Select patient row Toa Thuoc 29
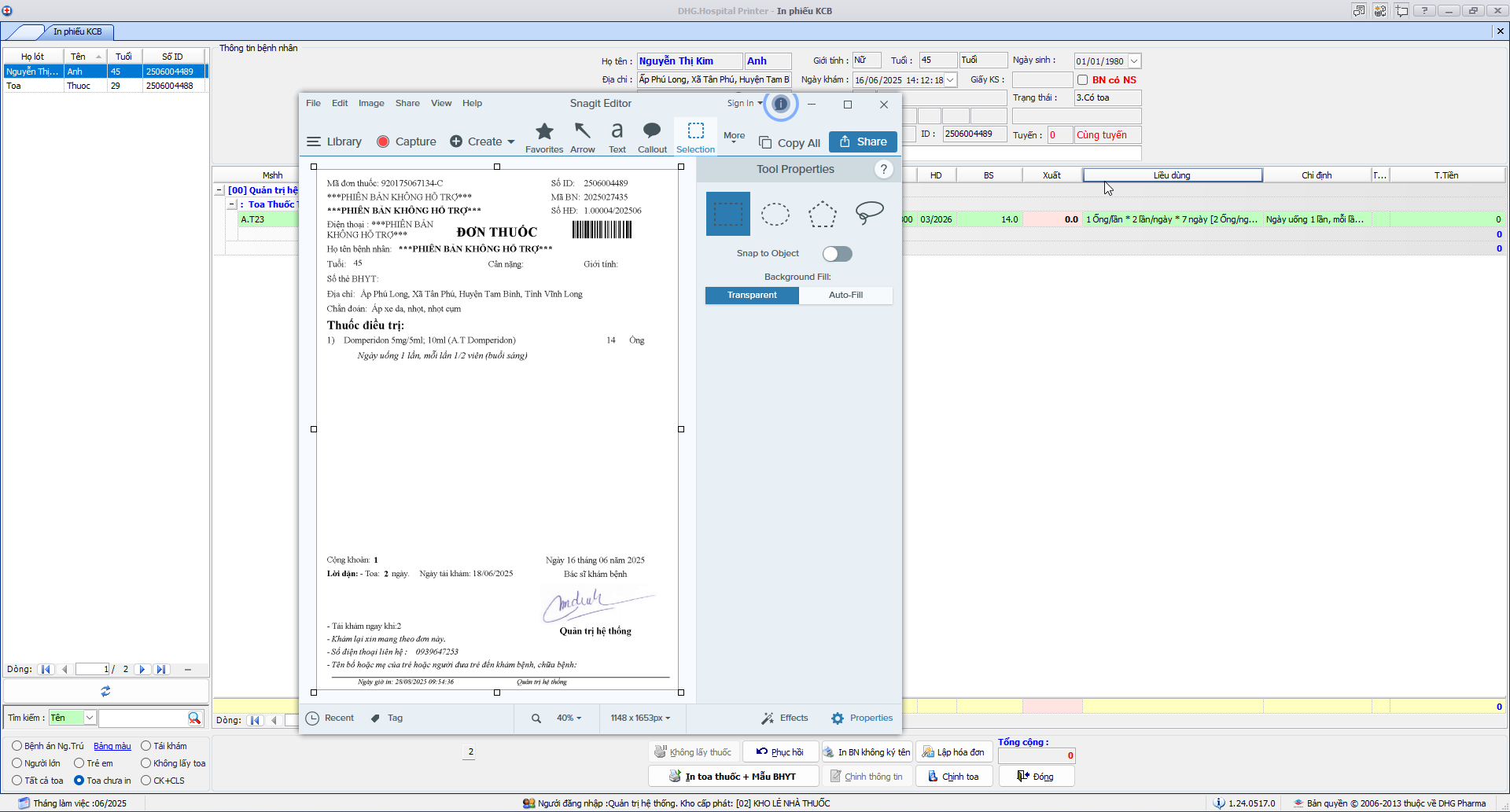 (x=105, y=86)
